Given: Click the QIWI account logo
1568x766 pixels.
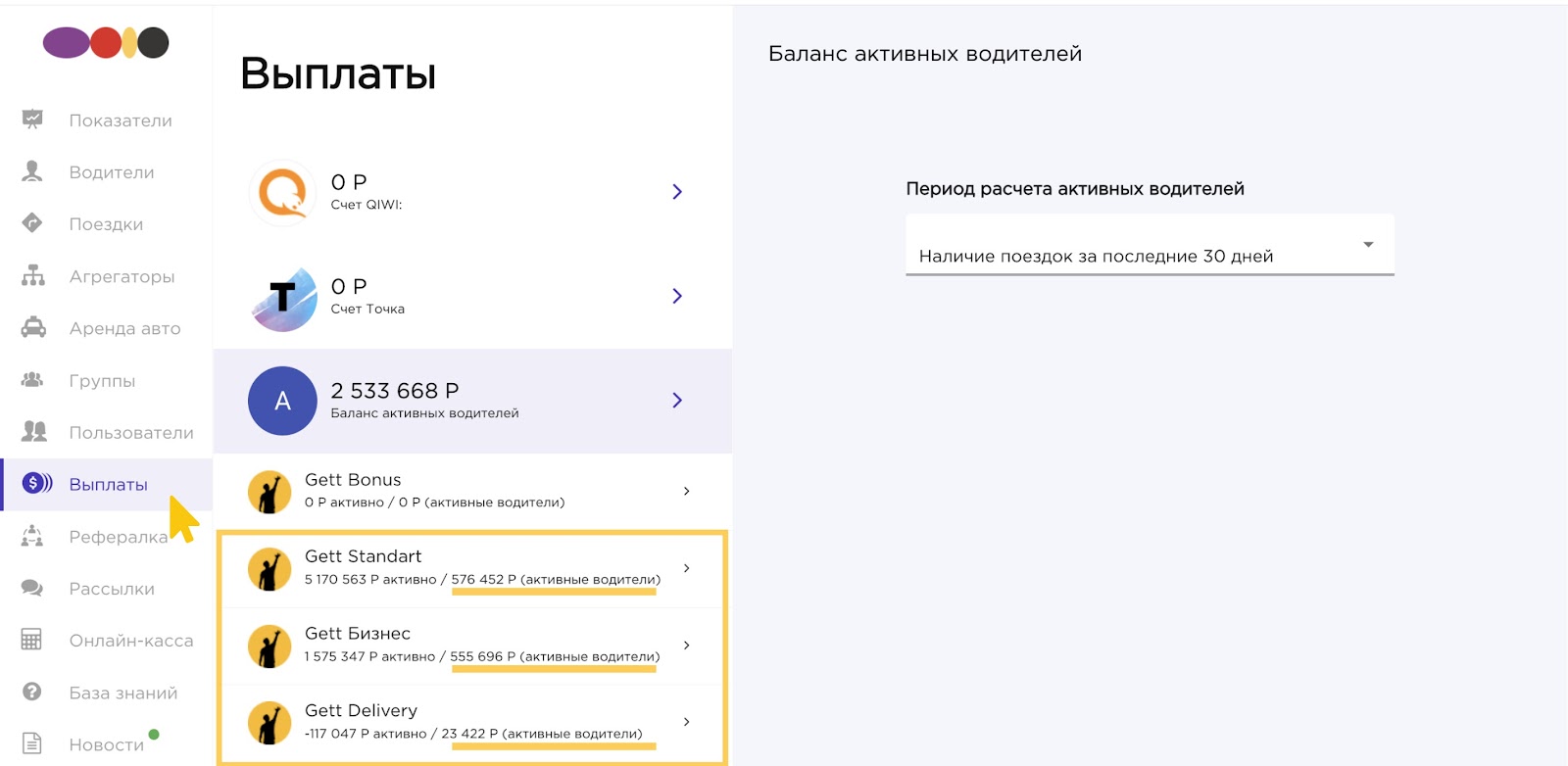Looking at the screenshot, I should coord(282,193).
